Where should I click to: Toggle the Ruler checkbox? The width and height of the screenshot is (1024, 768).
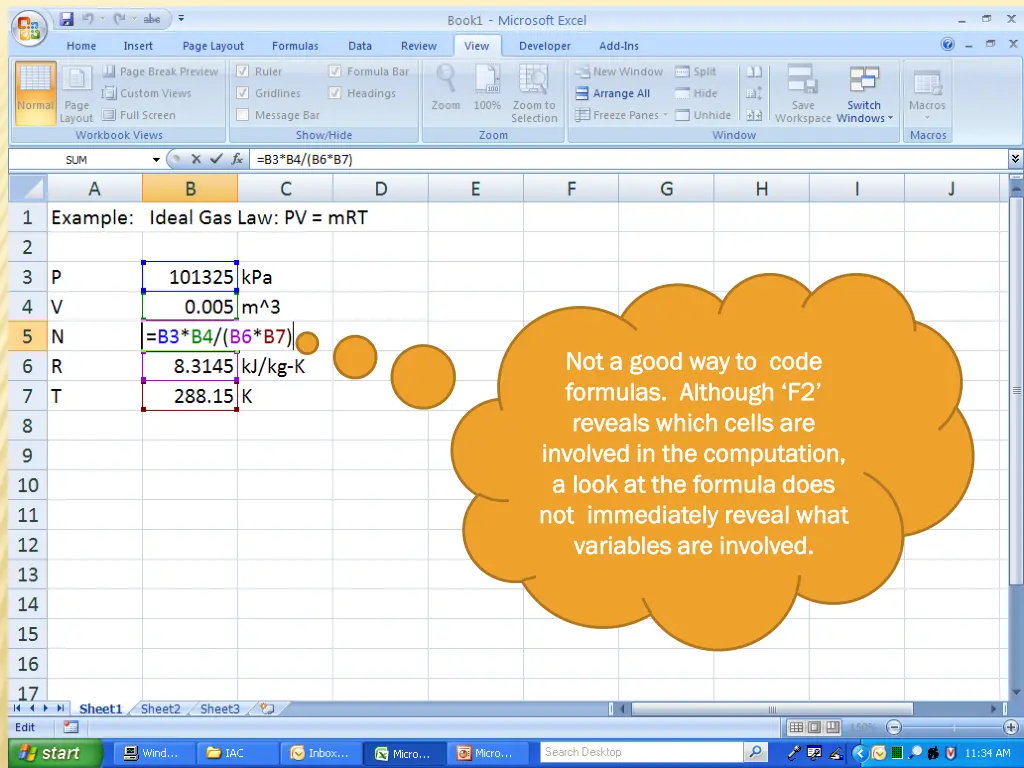[243, 72]
